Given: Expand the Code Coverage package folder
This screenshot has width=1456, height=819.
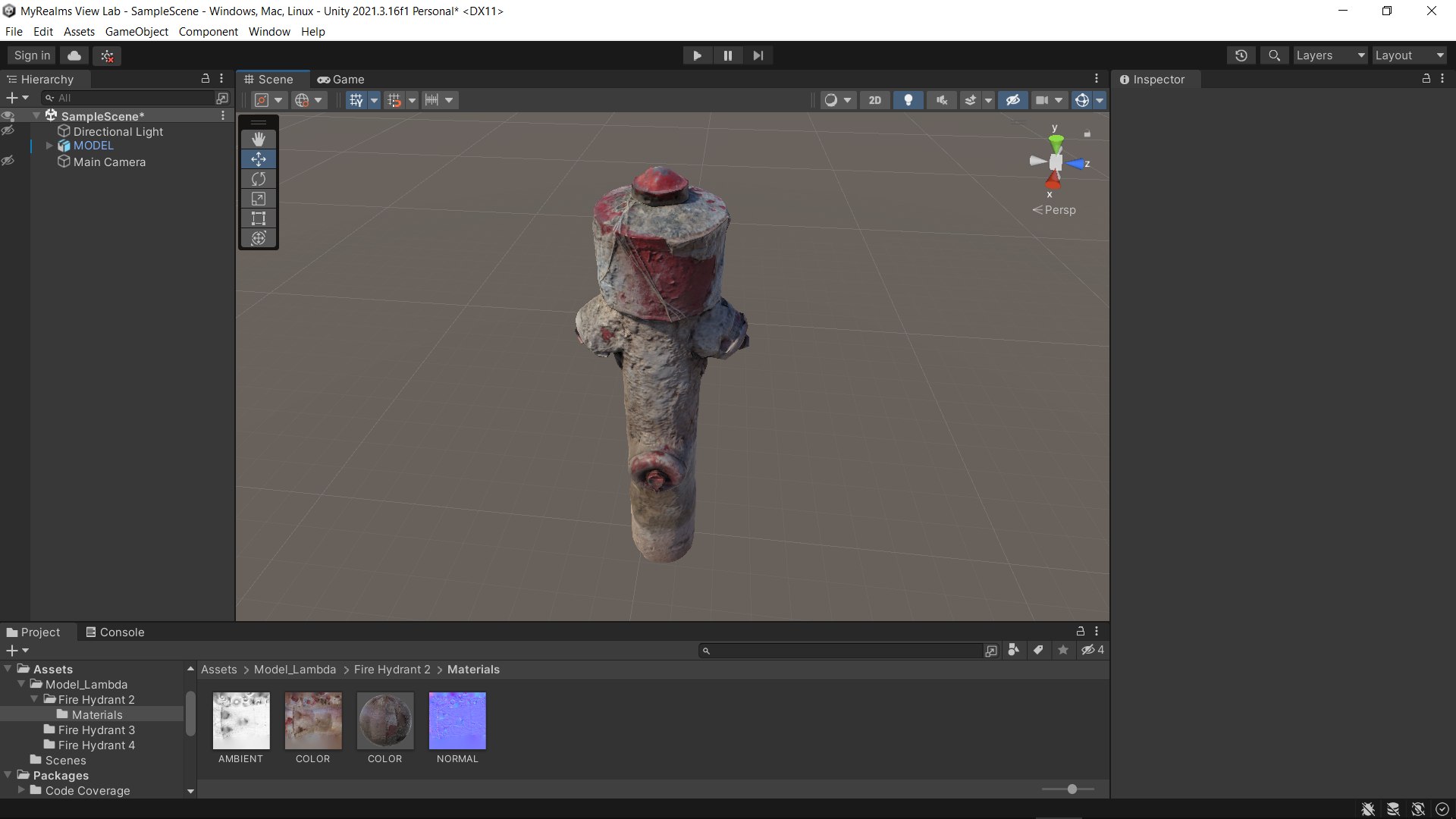Looking at the screenshot, I should tap(21, 790).
